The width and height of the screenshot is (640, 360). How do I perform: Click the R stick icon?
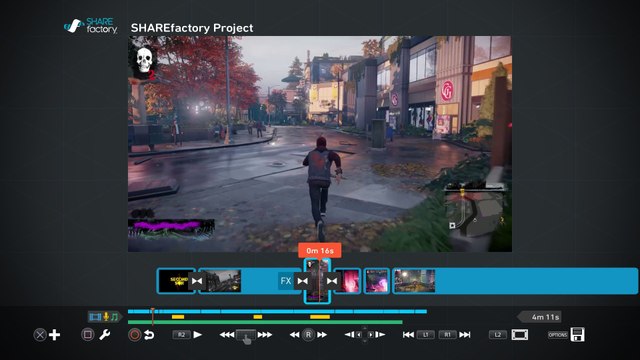click(x=308, y=335)
